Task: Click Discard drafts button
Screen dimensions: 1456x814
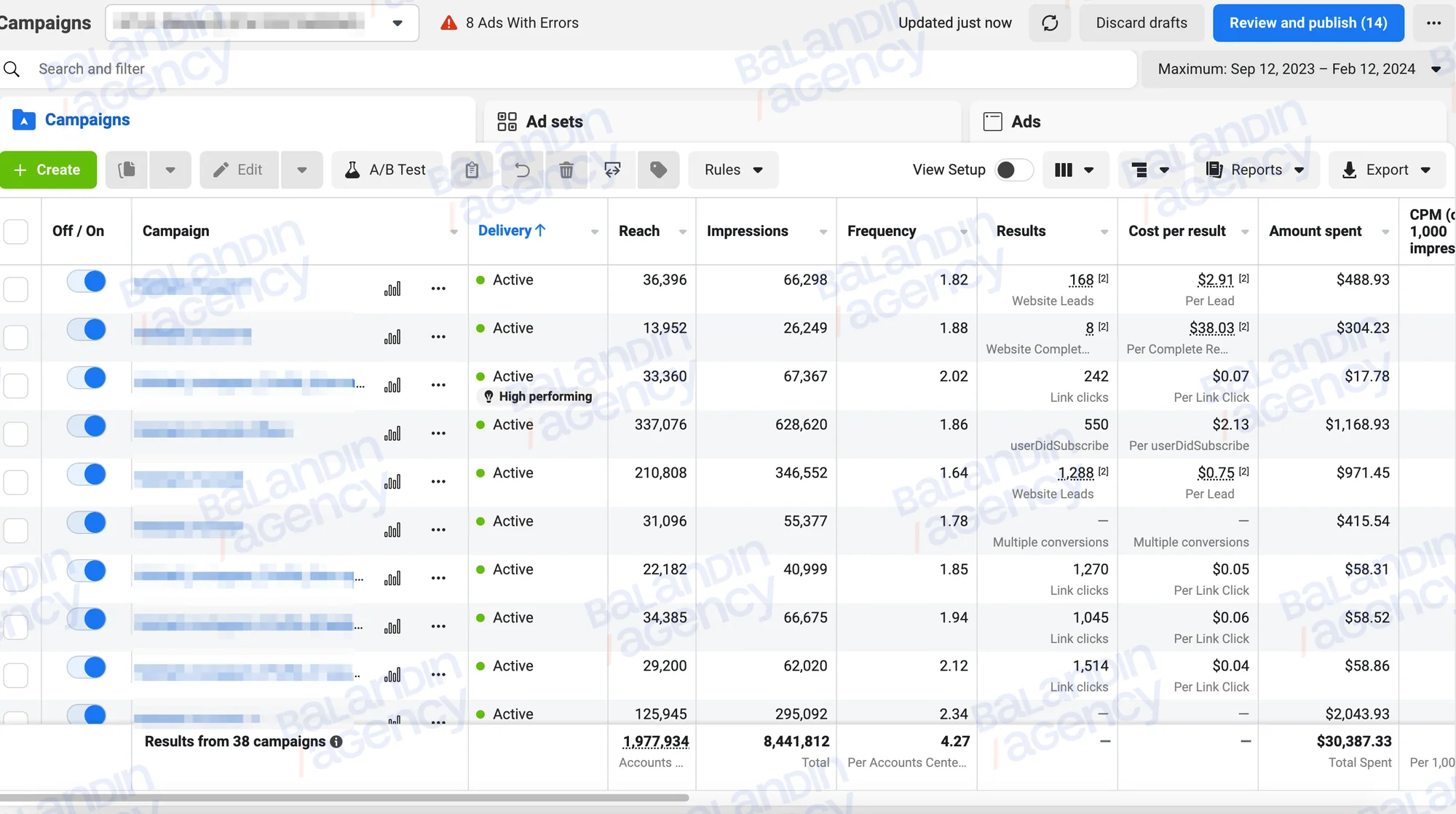Action: [1142, 23]
